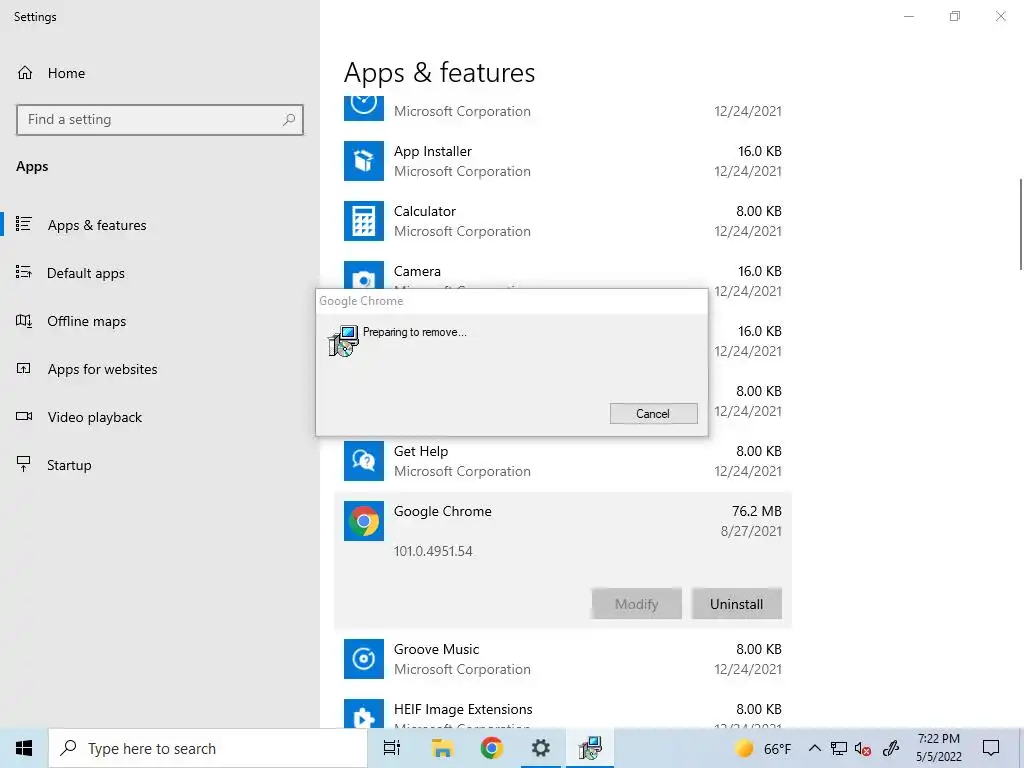Click the Home icon in Settings sidebar
The width and height of the screenshot is (1024, 768).
click(25, 73)
